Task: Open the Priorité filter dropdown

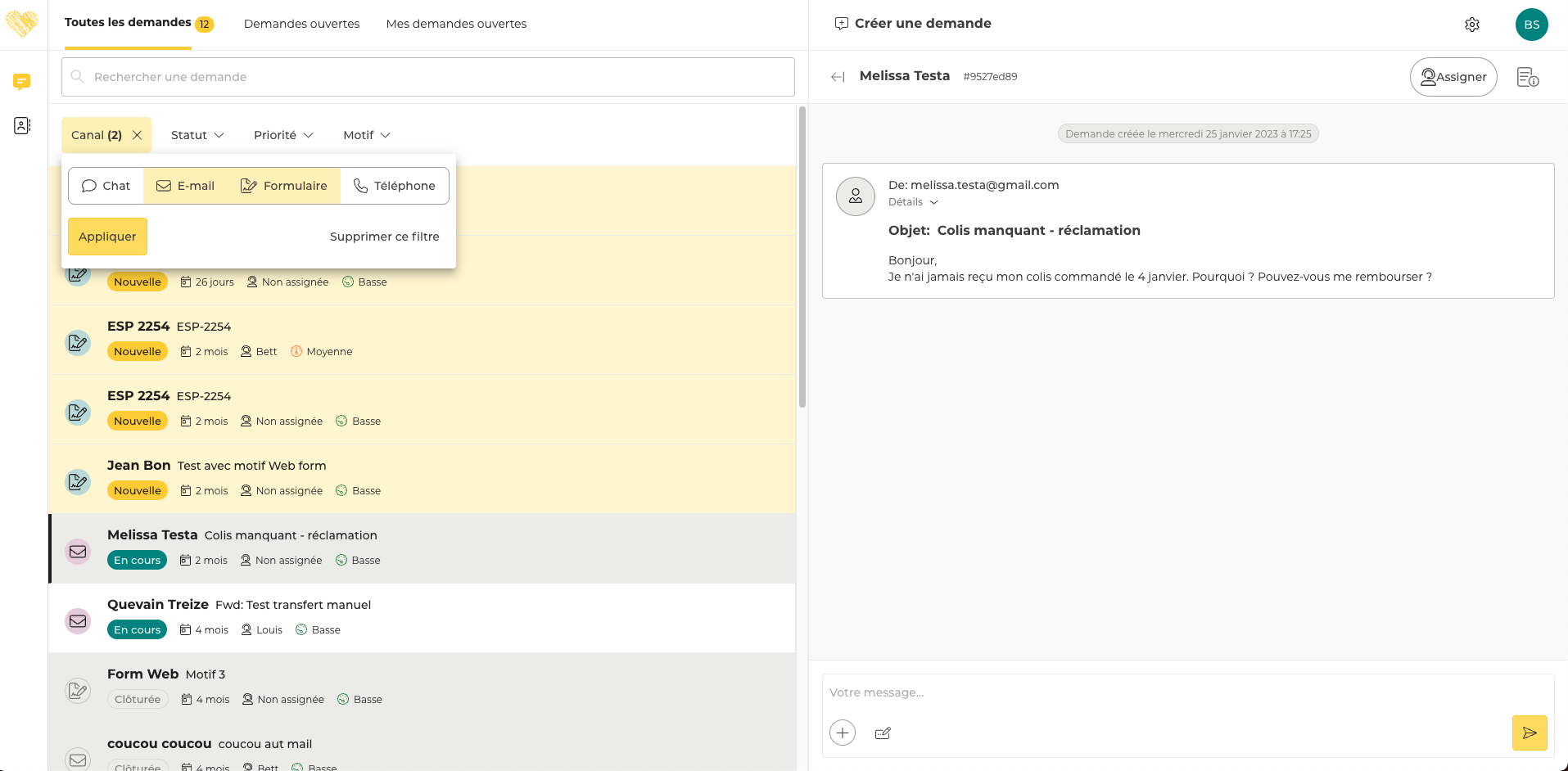Action: coord(283,135)
